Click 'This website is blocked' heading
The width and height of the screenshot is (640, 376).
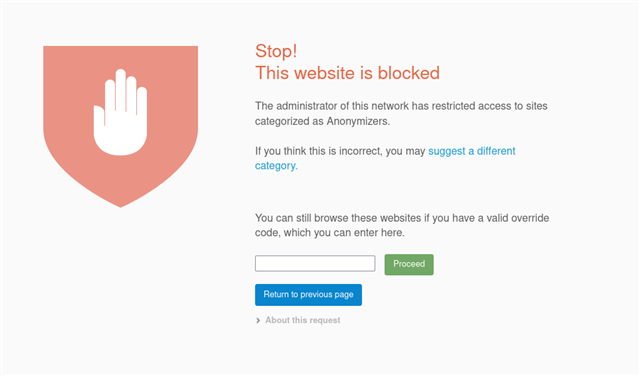coord(347,73)
